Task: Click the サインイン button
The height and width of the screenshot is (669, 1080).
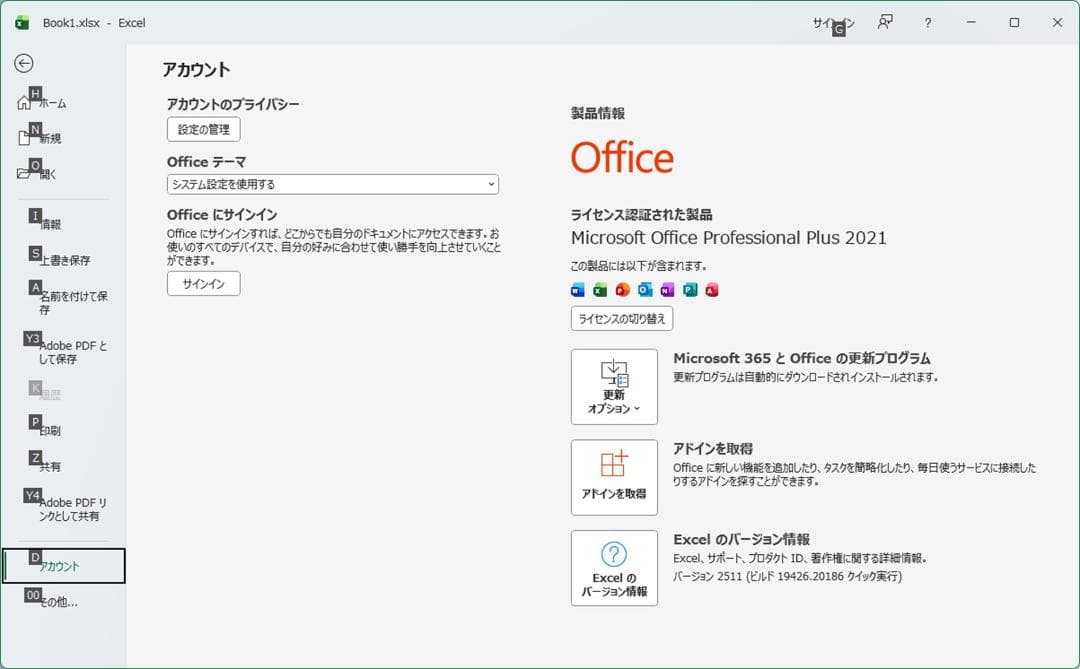Action: [203, 283]
